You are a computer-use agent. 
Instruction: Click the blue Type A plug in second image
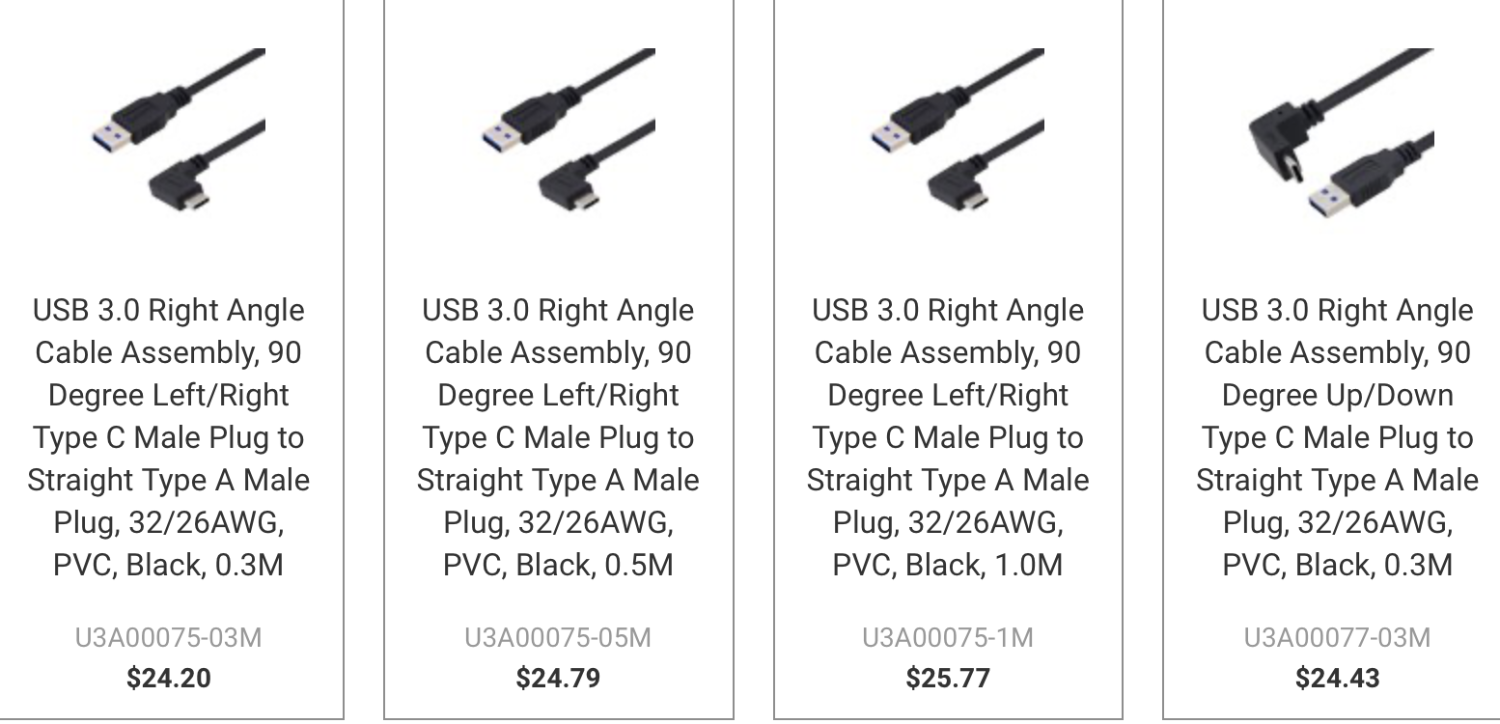(x=505, y=125)
